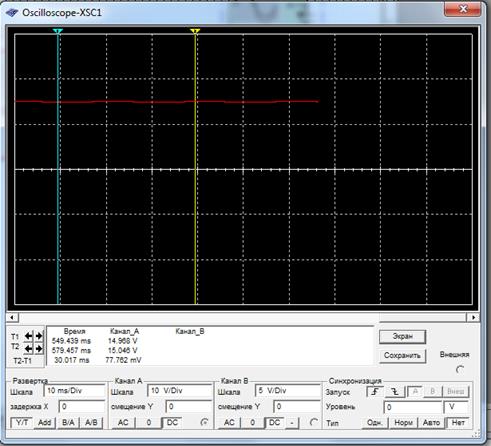Click the Экран button

click(402, 337)
